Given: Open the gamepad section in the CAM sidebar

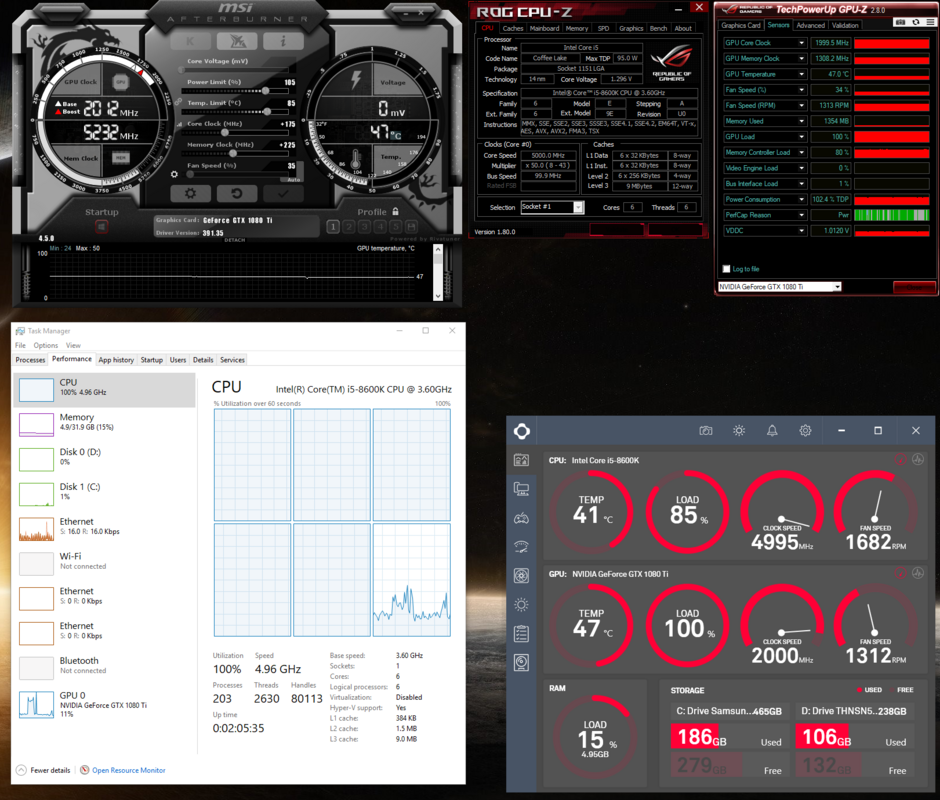Looking at the screenshot, I should (522, 518).
